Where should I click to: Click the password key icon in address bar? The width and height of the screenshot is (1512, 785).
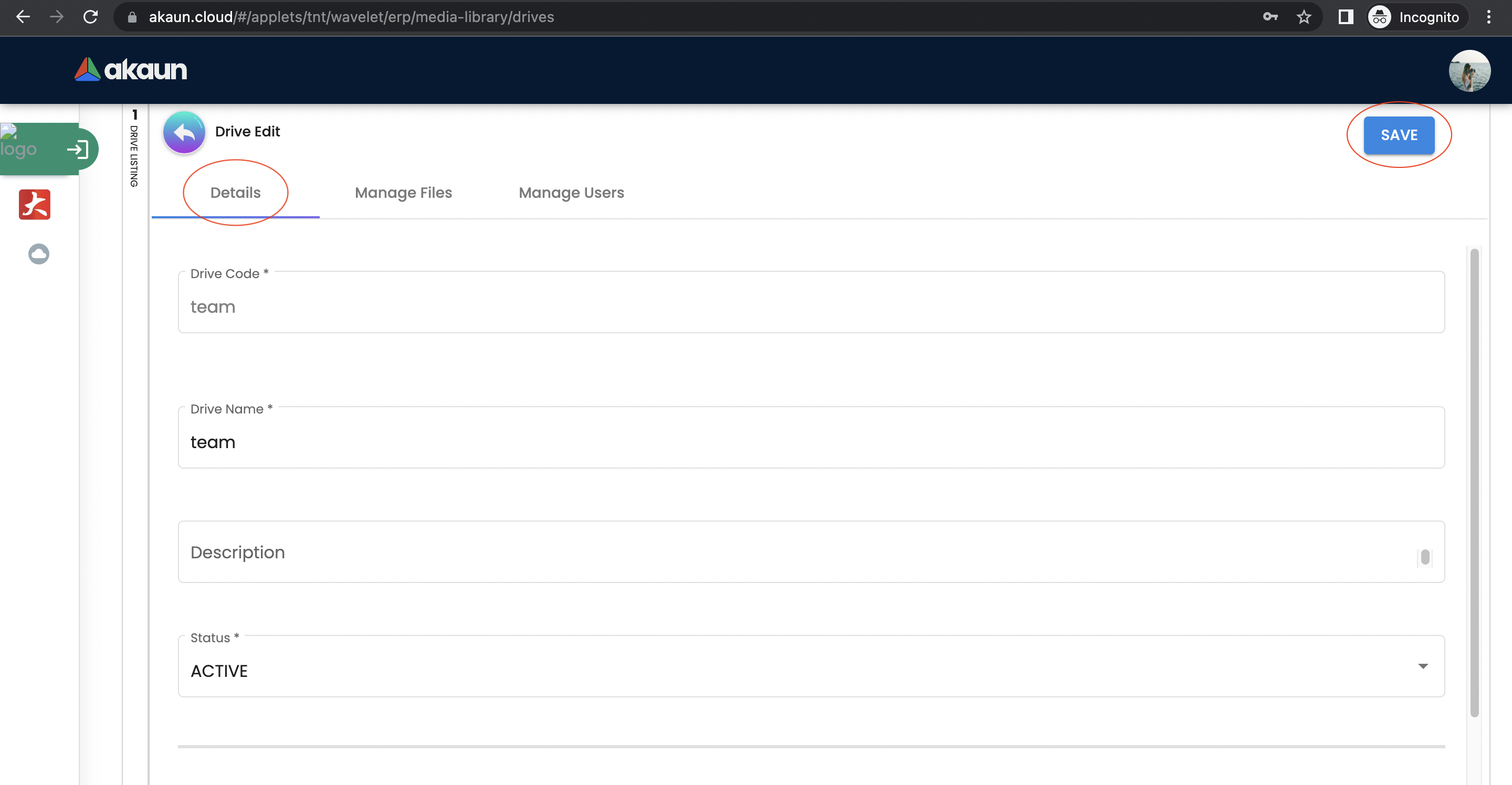(x=1270, y=17)
